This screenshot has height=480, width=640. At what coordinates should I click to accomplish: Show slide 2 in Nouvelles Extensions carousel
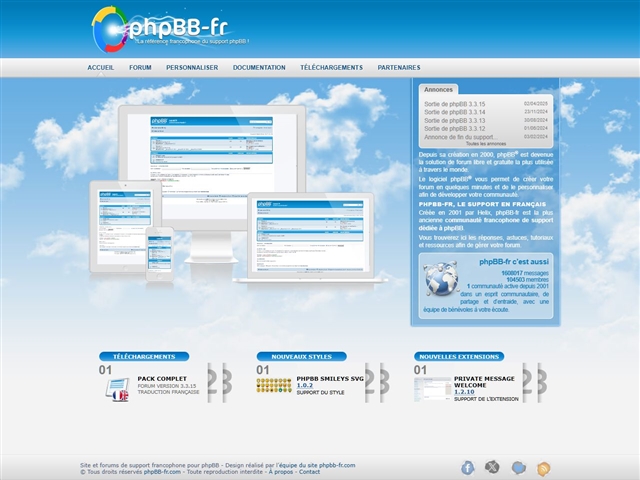click(529, 383)
